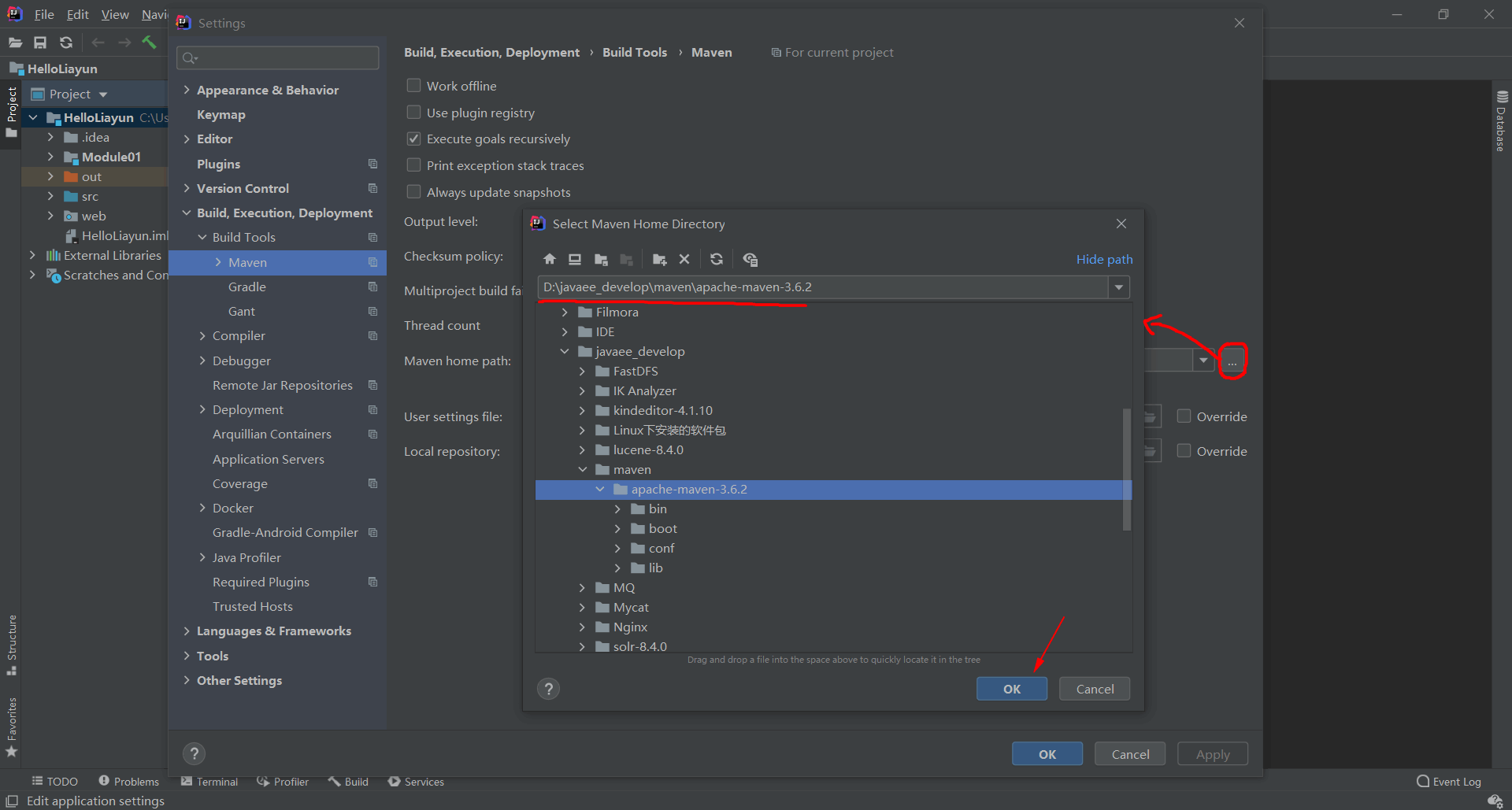
Task: Expand the Compiler settings section
Action: click(203, 335)
